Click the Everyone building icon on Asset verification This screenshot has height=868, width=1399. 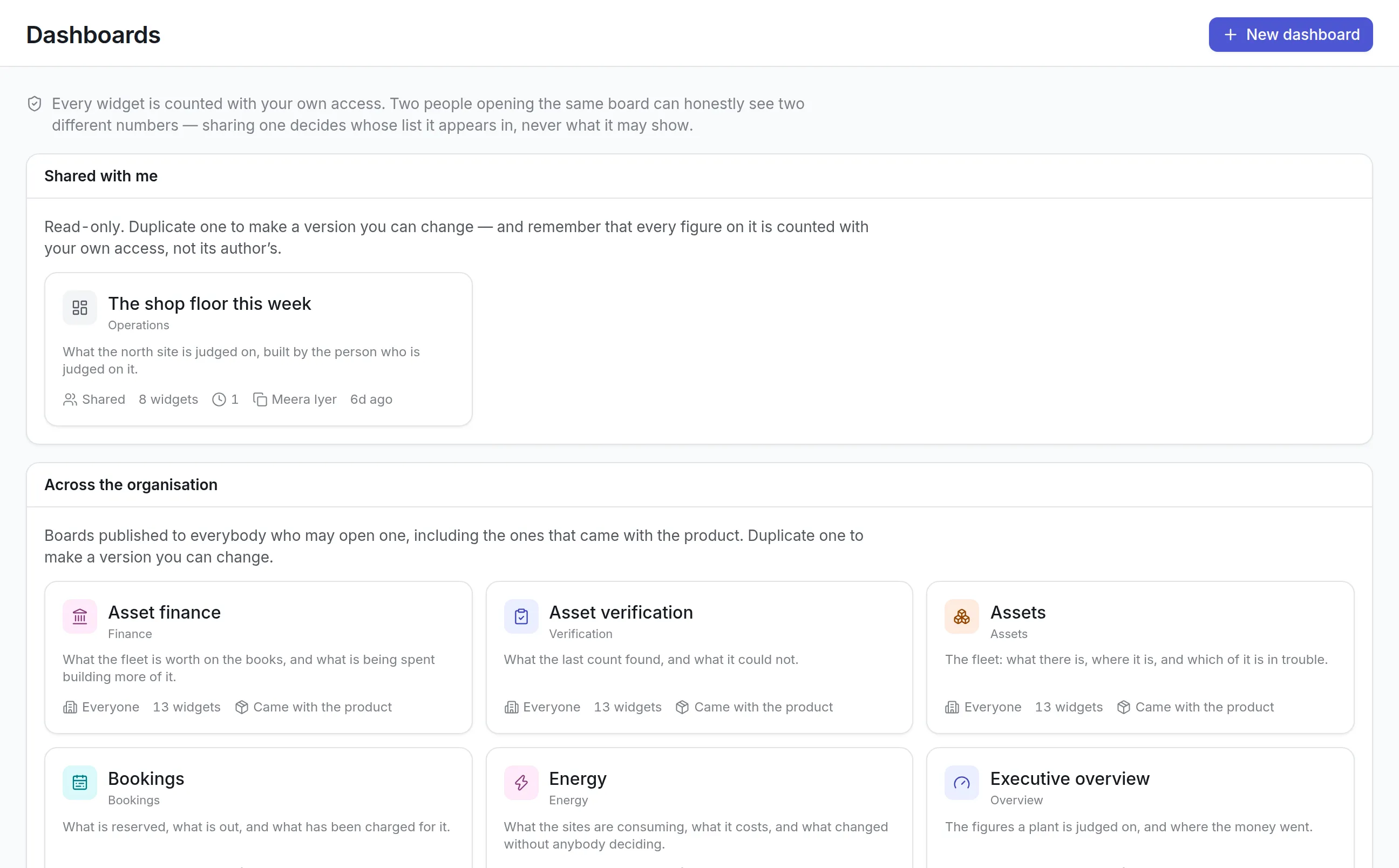511,707
